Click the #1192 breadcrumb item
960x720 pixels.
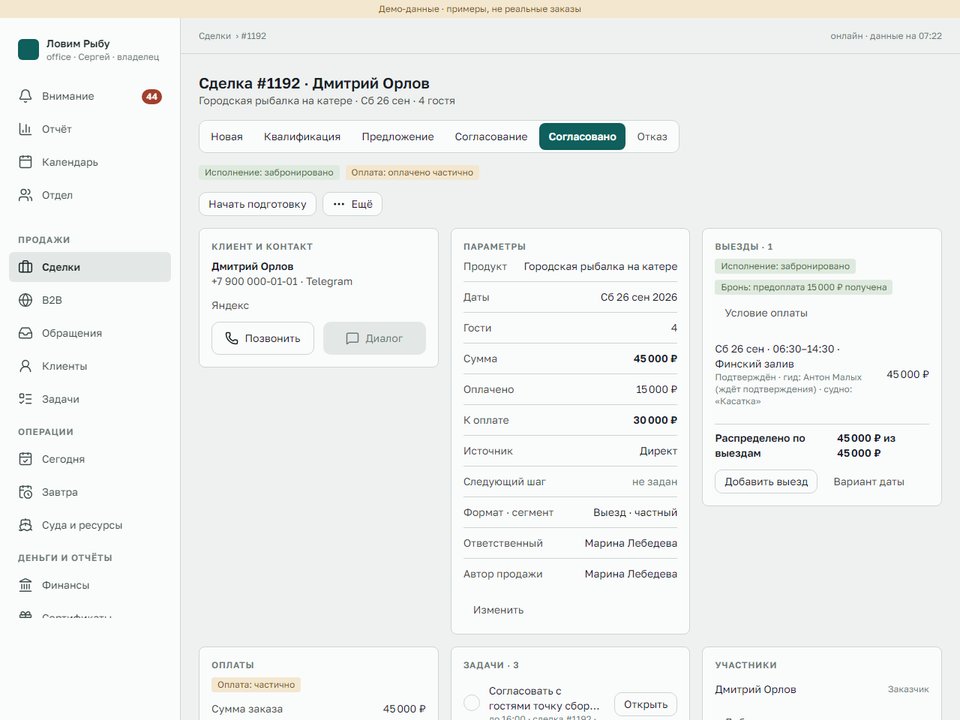pos(253,36)
